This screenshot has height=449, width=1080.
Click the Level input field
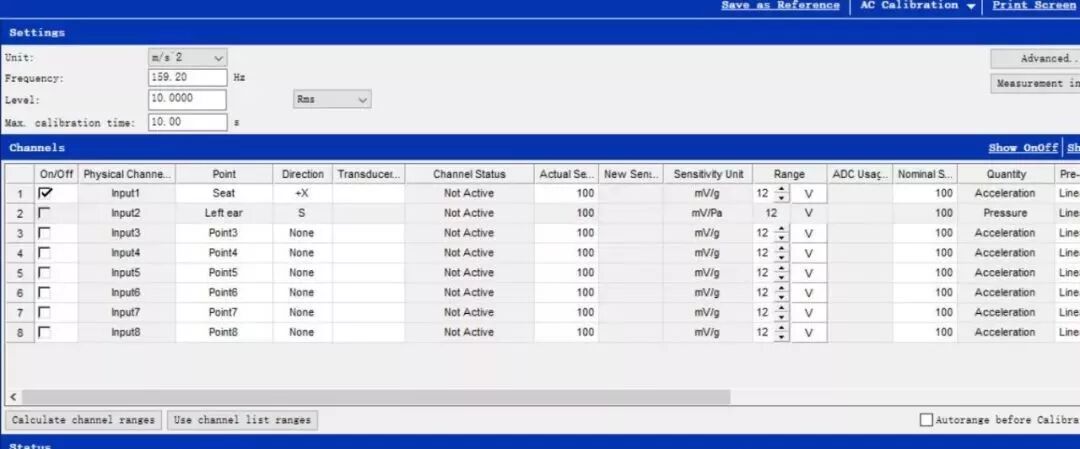click(x=187, y=99)
